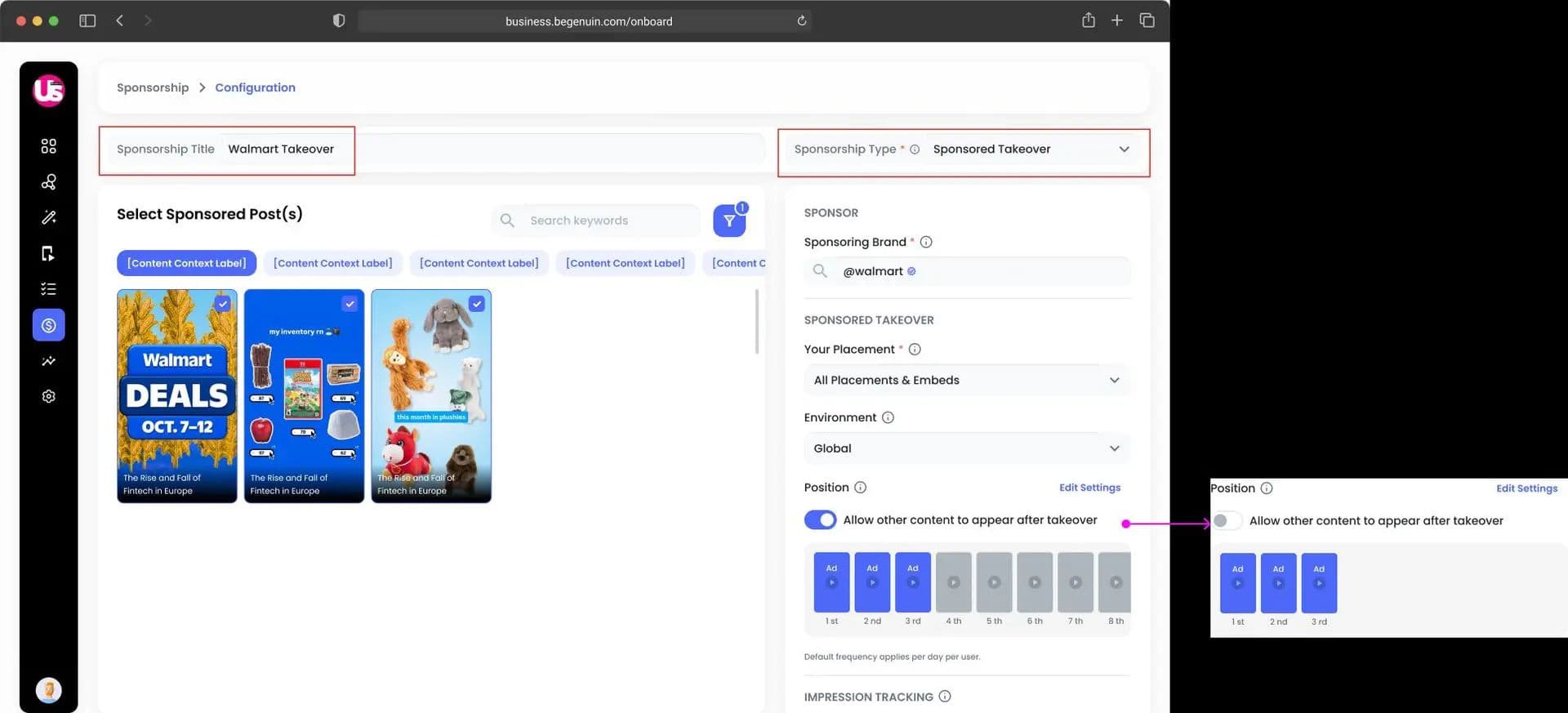Expand the All Placements & Embeds dropdown

point(967,381)
